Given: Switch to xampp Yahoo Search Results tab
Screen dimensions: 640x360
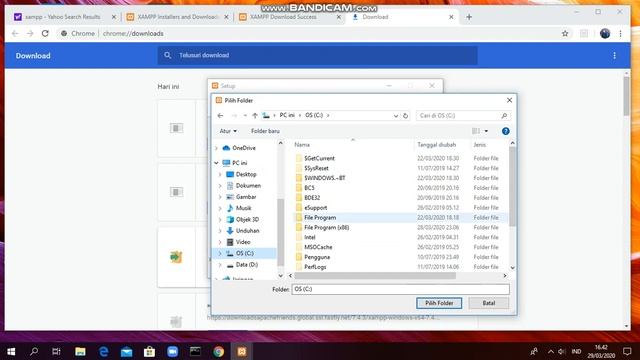Looking at the screenshot, I should point(64,17).
